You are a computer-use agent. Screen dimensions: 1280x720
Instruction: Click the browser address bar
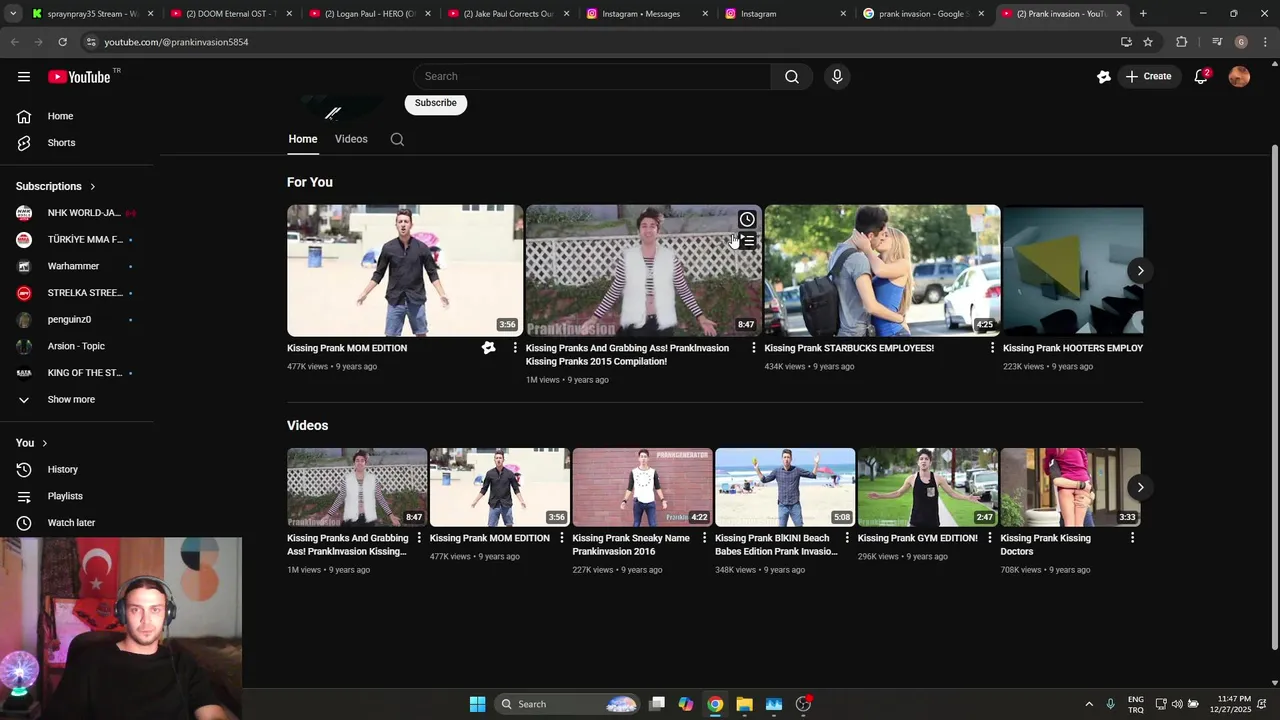pyautogui.click(x=600, y=42)
